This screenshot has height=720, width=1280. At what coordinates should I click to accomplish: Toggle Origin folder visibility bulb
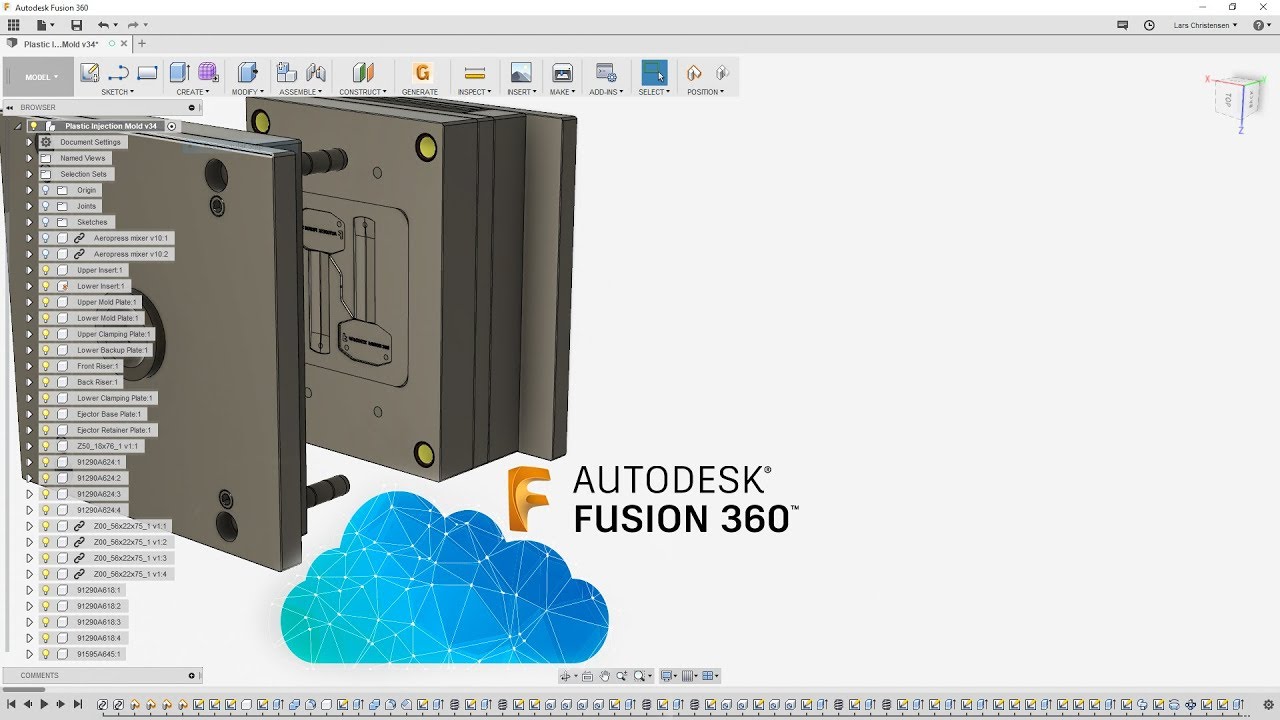pos(45,190)
